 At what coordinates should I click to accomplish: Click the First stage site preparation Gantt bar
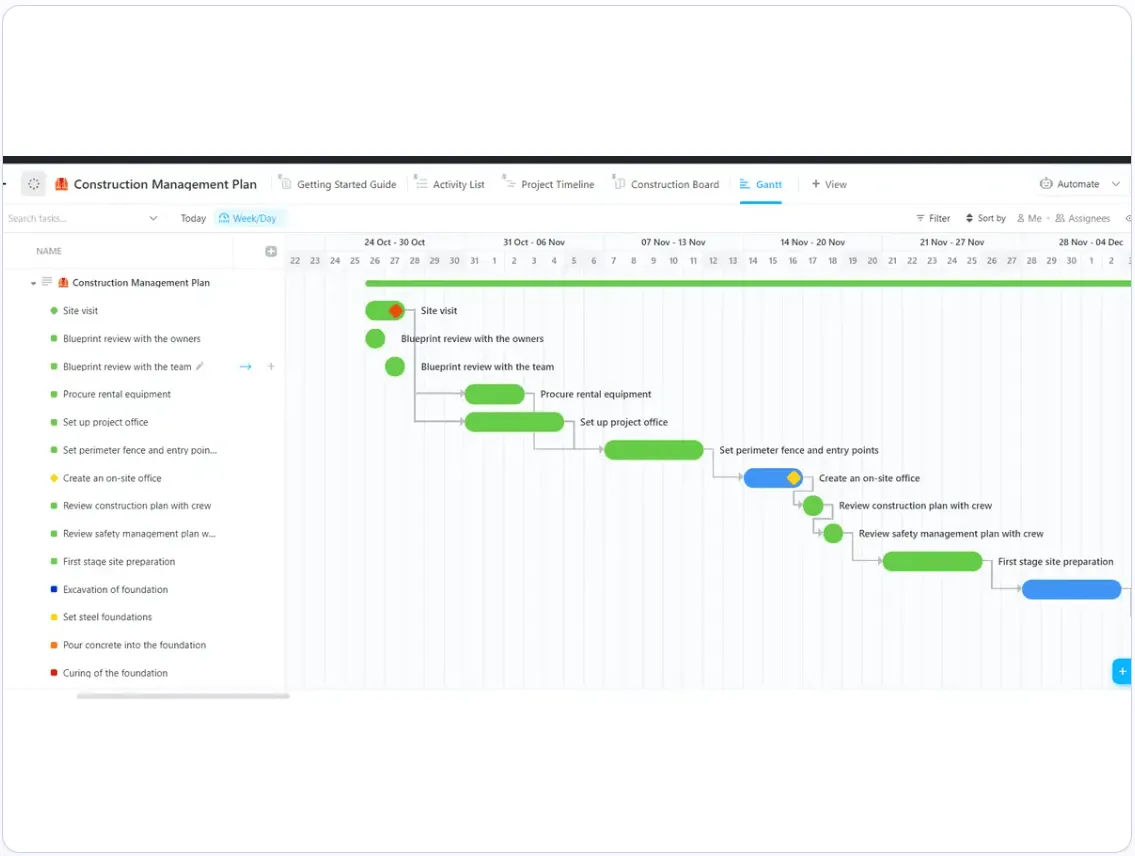(932, 562)
